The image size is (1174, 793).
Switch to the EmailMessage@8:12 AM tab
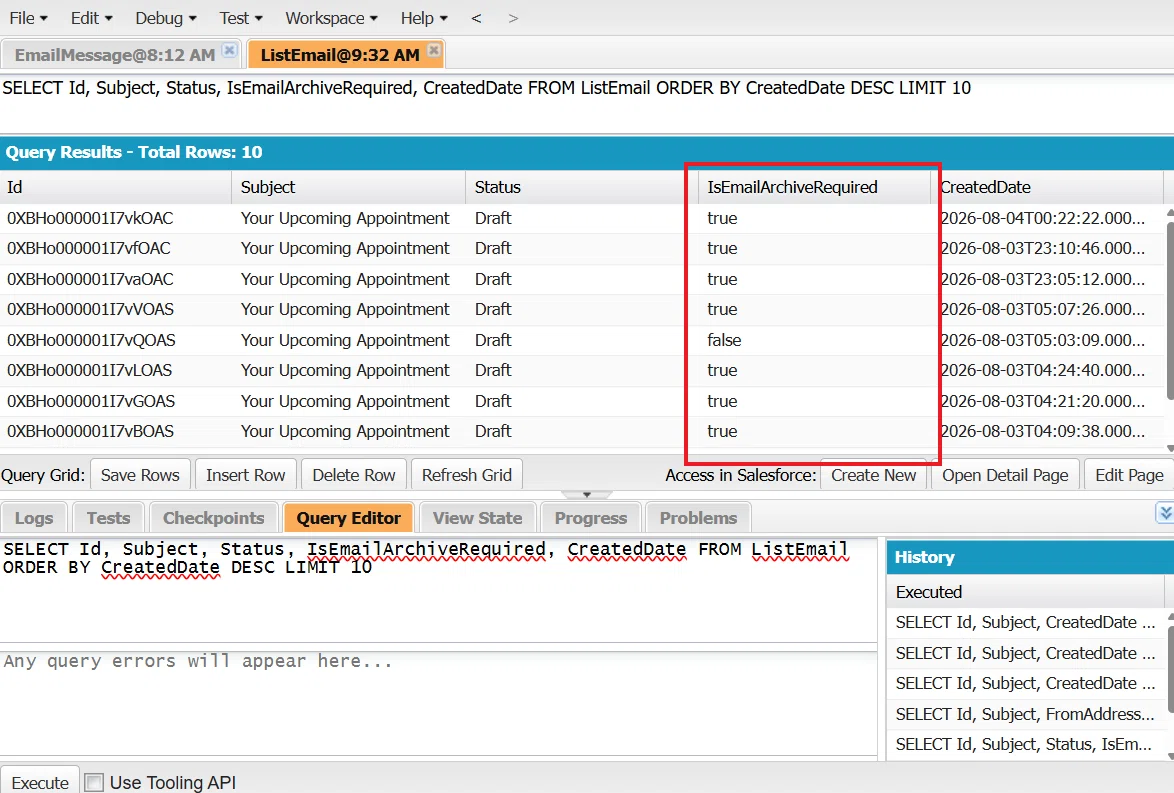115,55
